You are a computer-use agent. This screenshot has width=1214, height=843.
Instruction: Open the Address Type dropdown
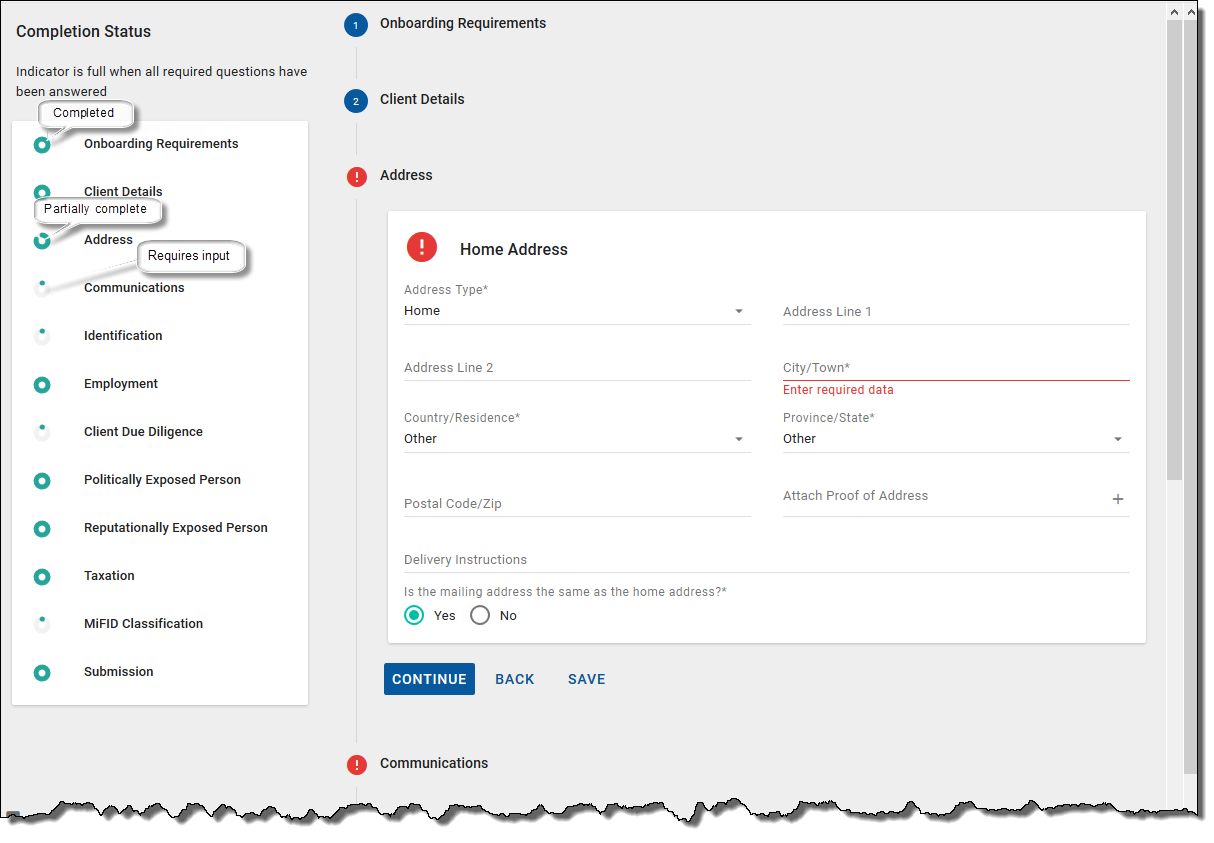tap(739, 311)
